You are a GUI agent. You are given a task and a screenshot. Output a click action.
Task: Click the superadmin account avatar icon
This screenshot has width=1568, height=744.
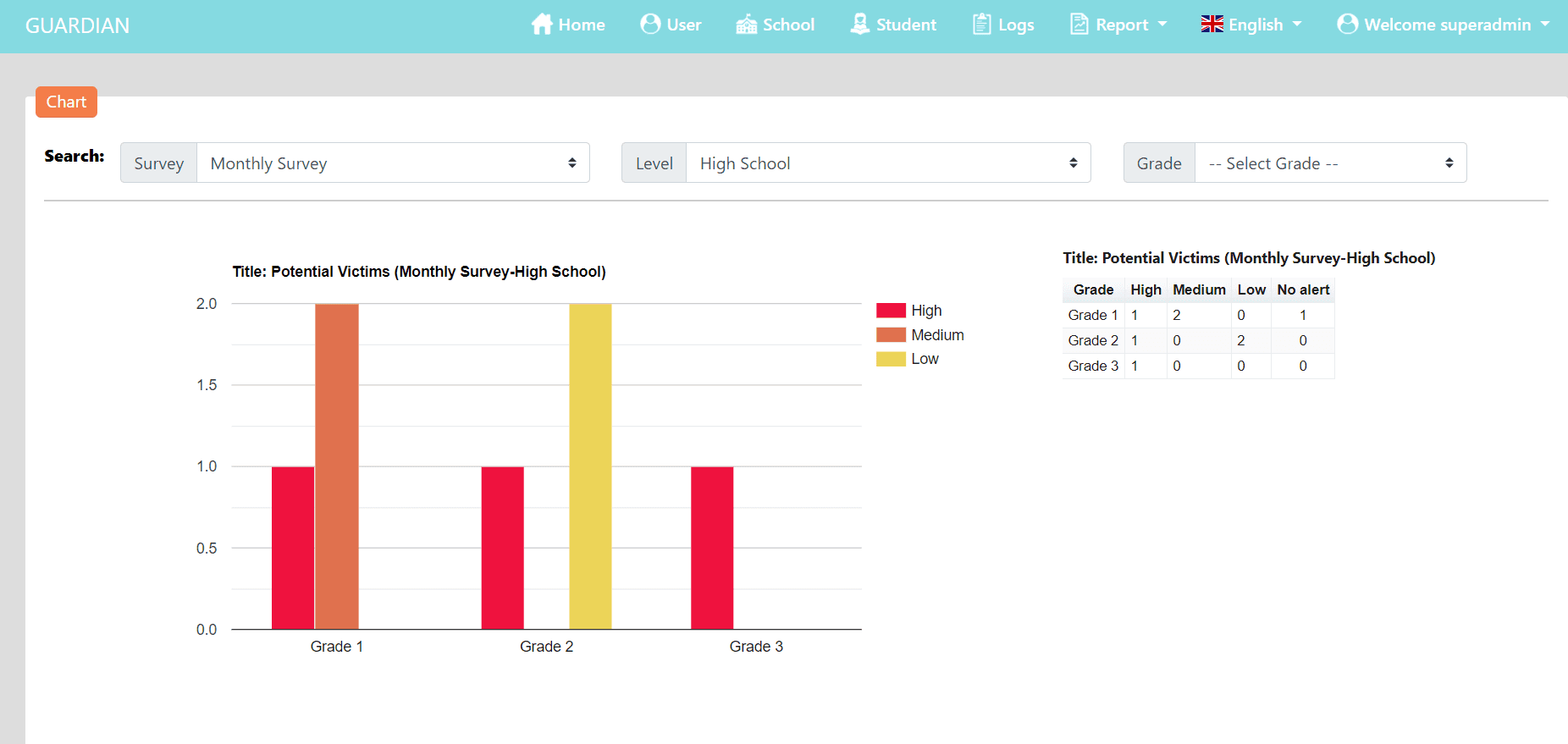pyautogui.click(x=1348, y=24)
